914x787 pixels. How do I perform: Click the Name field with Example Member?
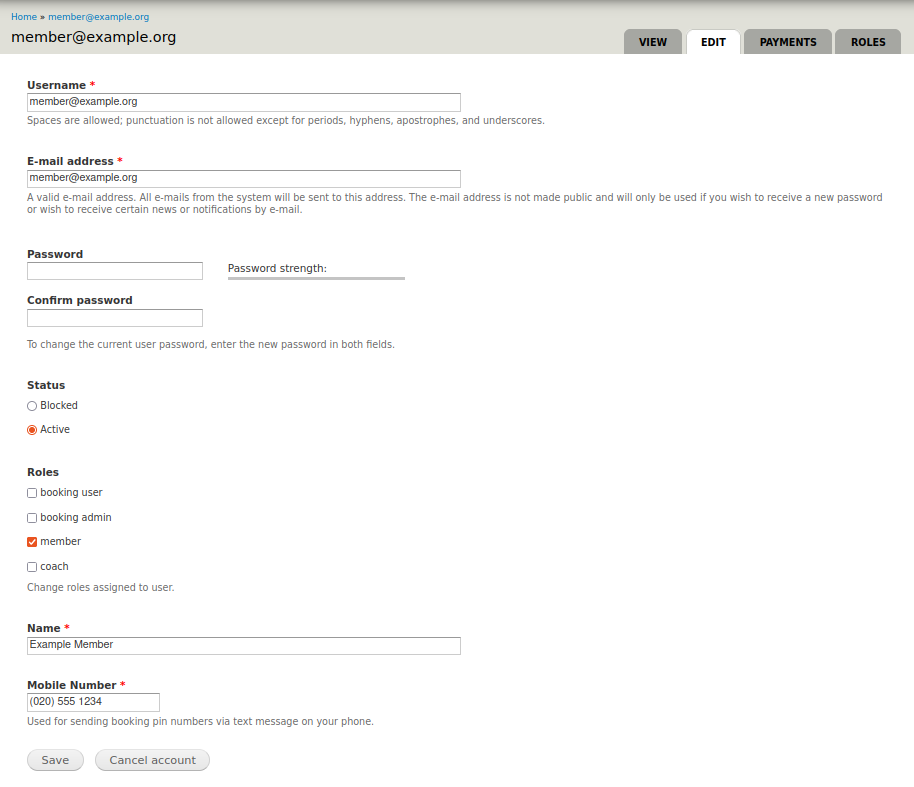pyautogui.click(x=243, y=646)
